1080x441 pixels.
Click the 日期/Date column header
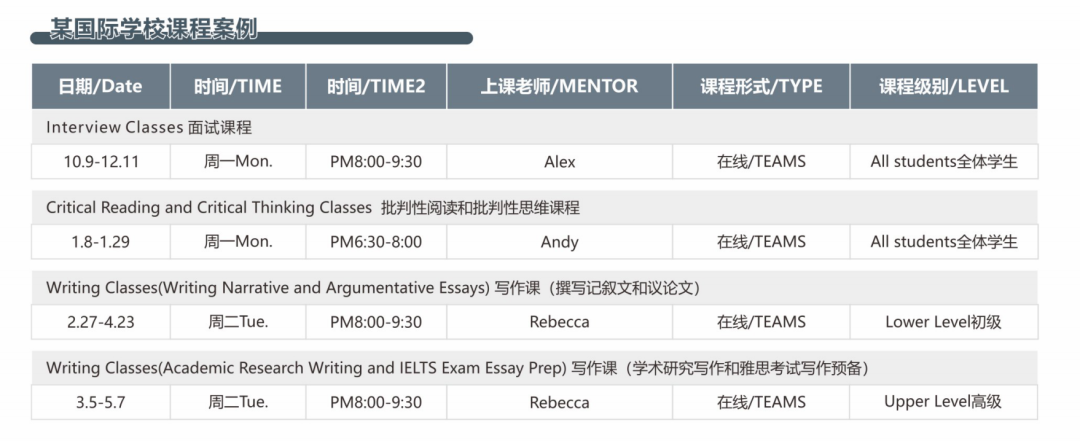(x=101, y=86)
